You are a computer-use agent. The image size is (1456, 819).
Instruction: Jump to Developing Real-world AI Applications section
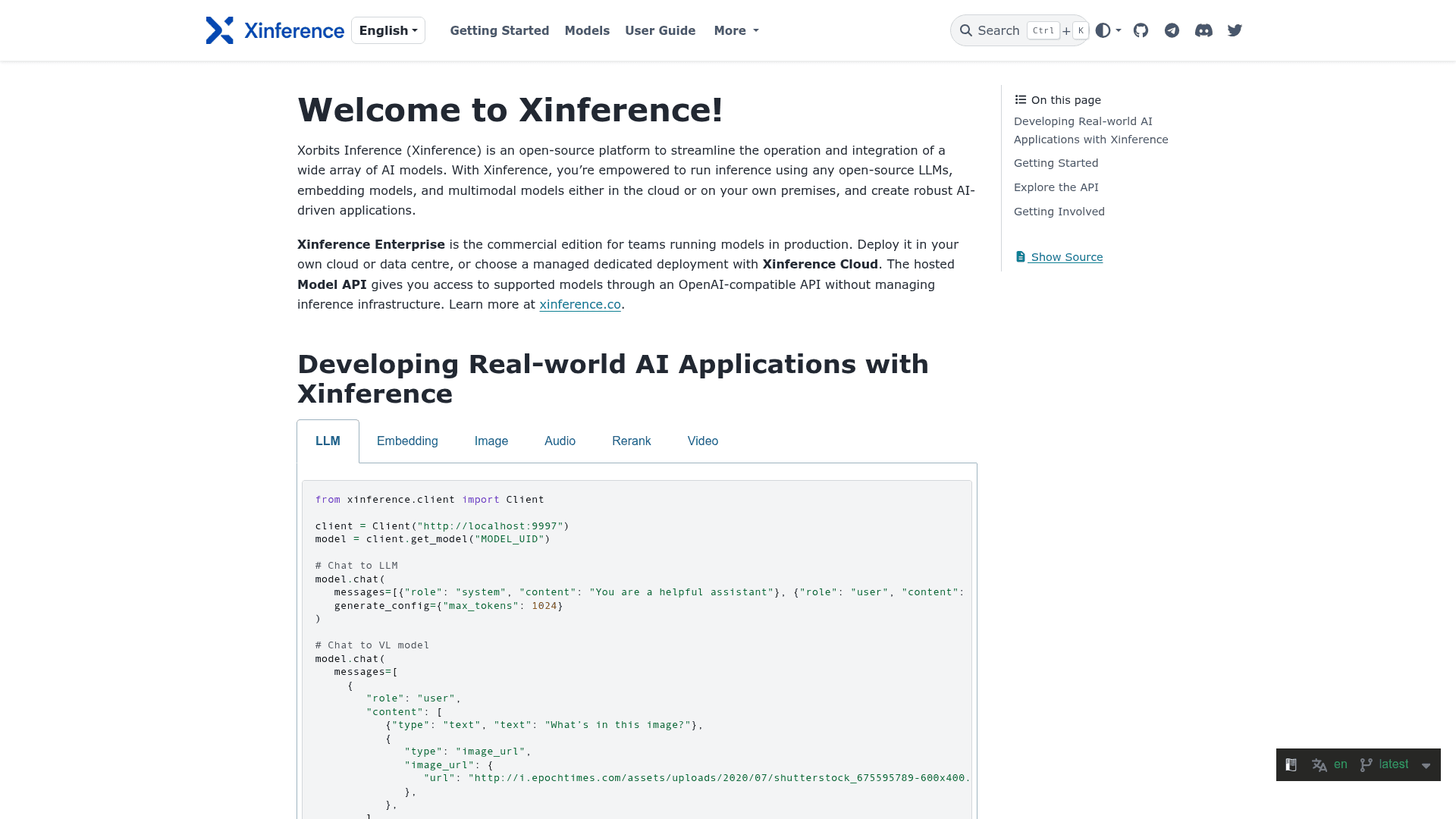[1090, 130]
